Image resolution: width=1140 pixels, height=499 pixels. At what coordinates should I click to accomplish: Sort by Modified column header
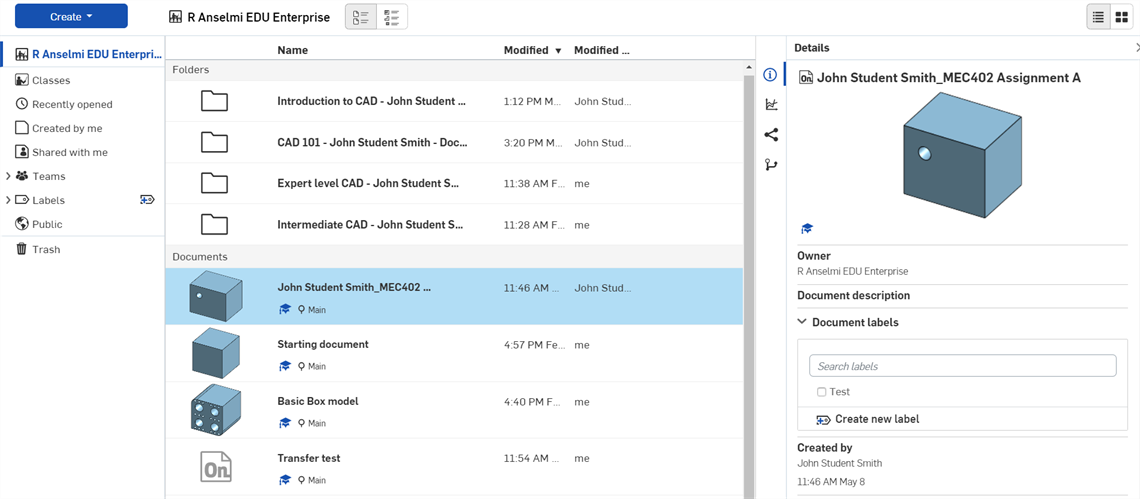coord(533,50)
